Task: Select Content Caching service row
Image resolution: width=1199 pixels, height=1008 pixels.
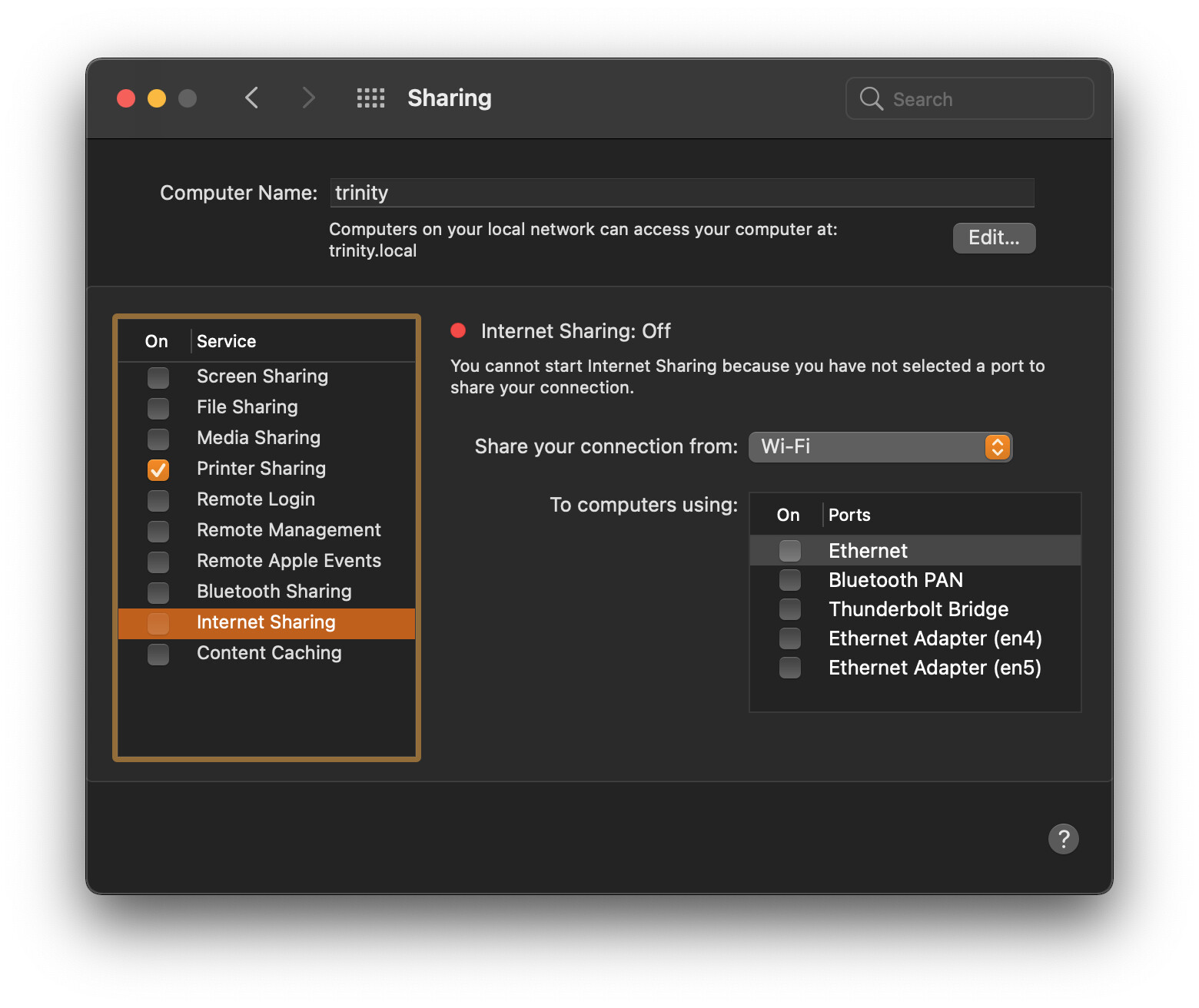Action: click(269, 653)
